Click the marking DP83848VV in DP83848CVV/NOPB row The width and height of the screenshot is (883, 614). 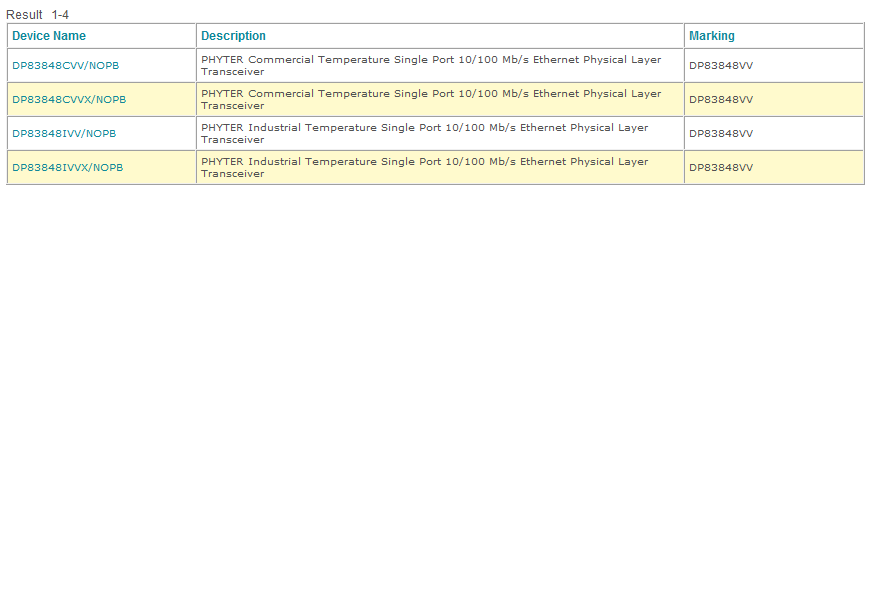(721, 65)
